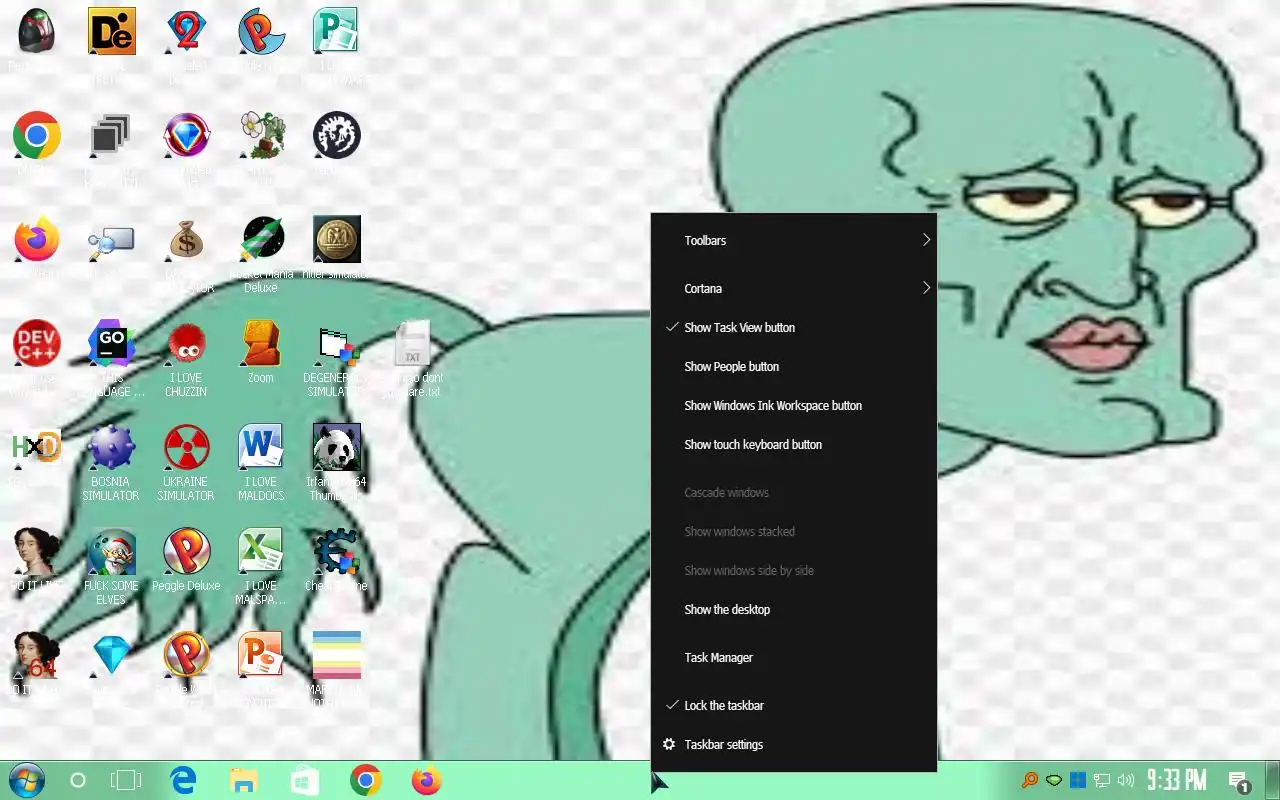Open Task View from the taskbar

(126, 780)
